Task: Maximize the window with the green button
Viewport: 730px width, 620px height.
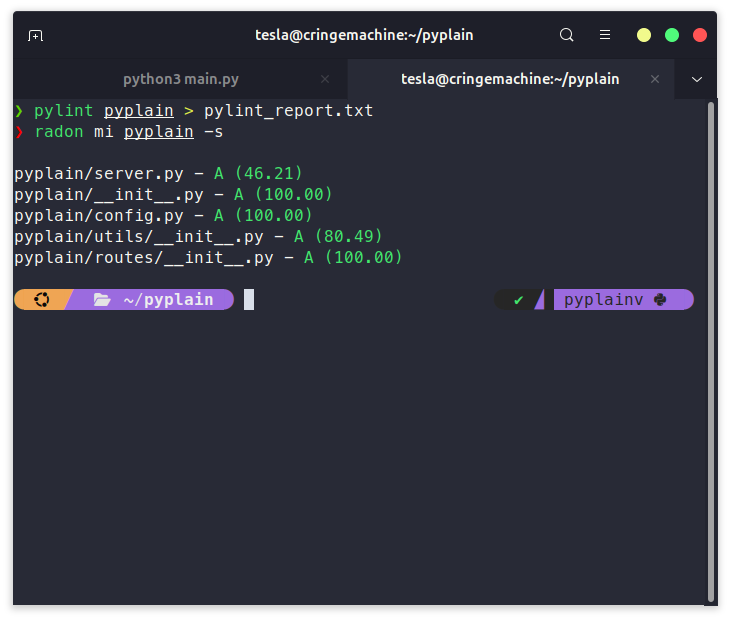Action: 672,35
